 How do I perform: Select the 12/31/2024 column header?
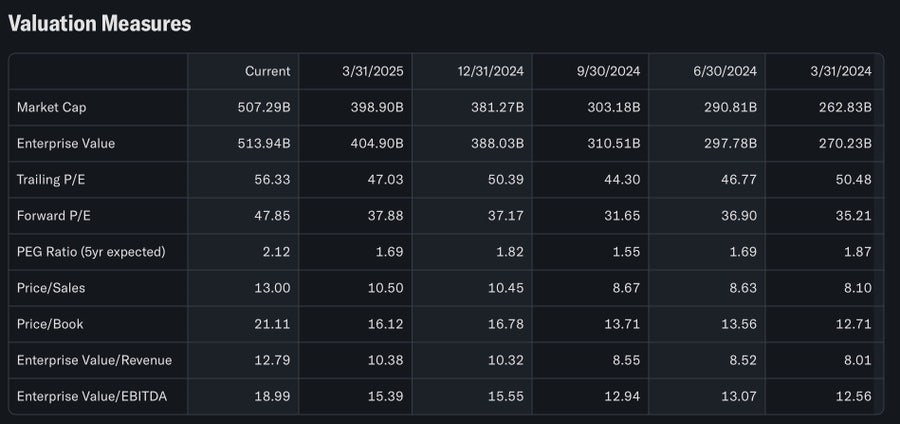(x=493, y=71)
